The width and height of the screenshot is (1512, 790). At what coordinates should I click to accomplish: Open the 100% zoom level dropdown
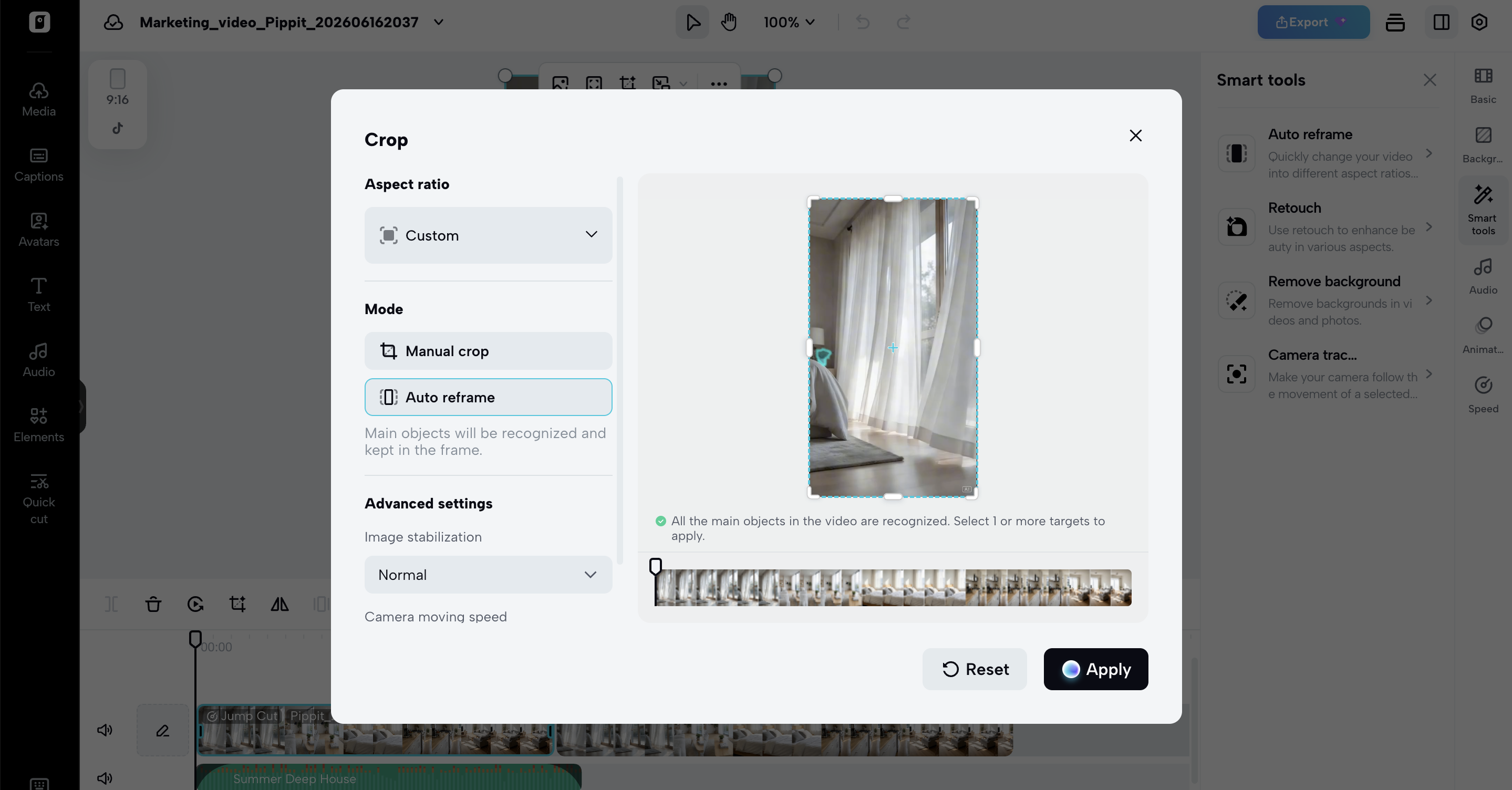point(789,22)
